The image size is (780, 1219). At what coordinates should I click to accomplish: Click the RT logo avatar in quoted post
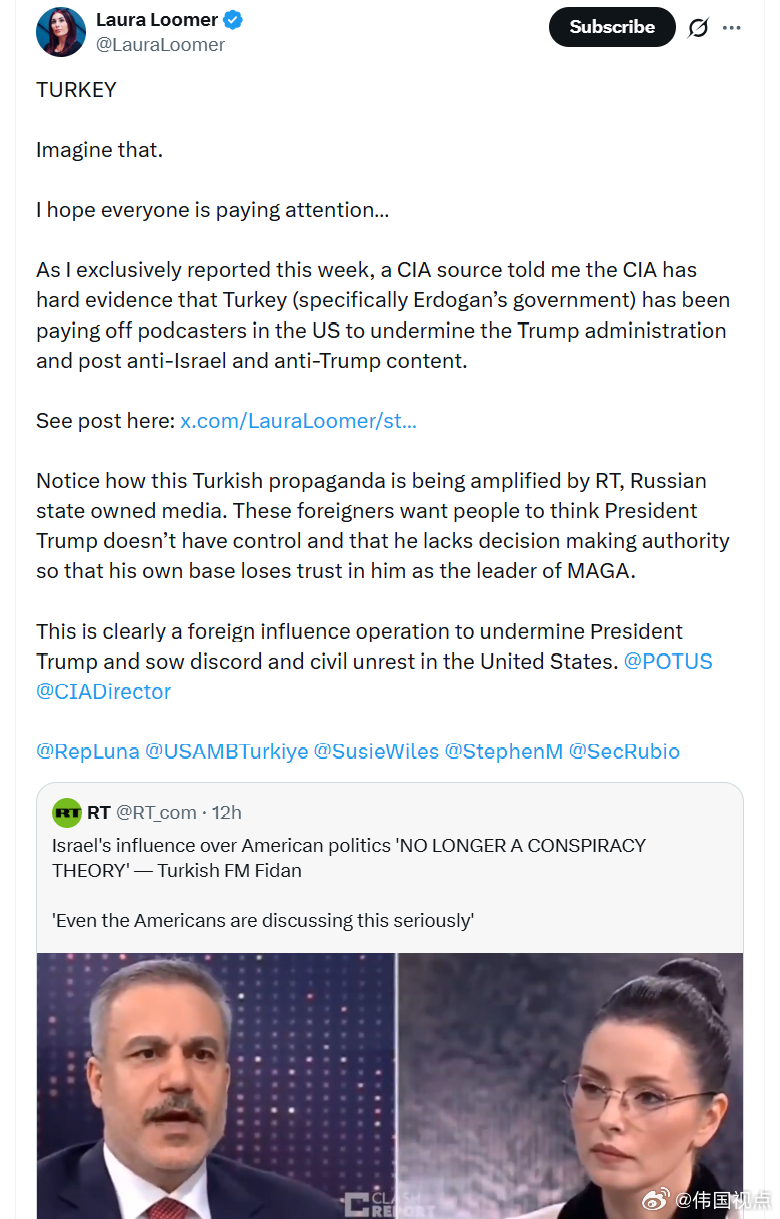coord(67,812)
